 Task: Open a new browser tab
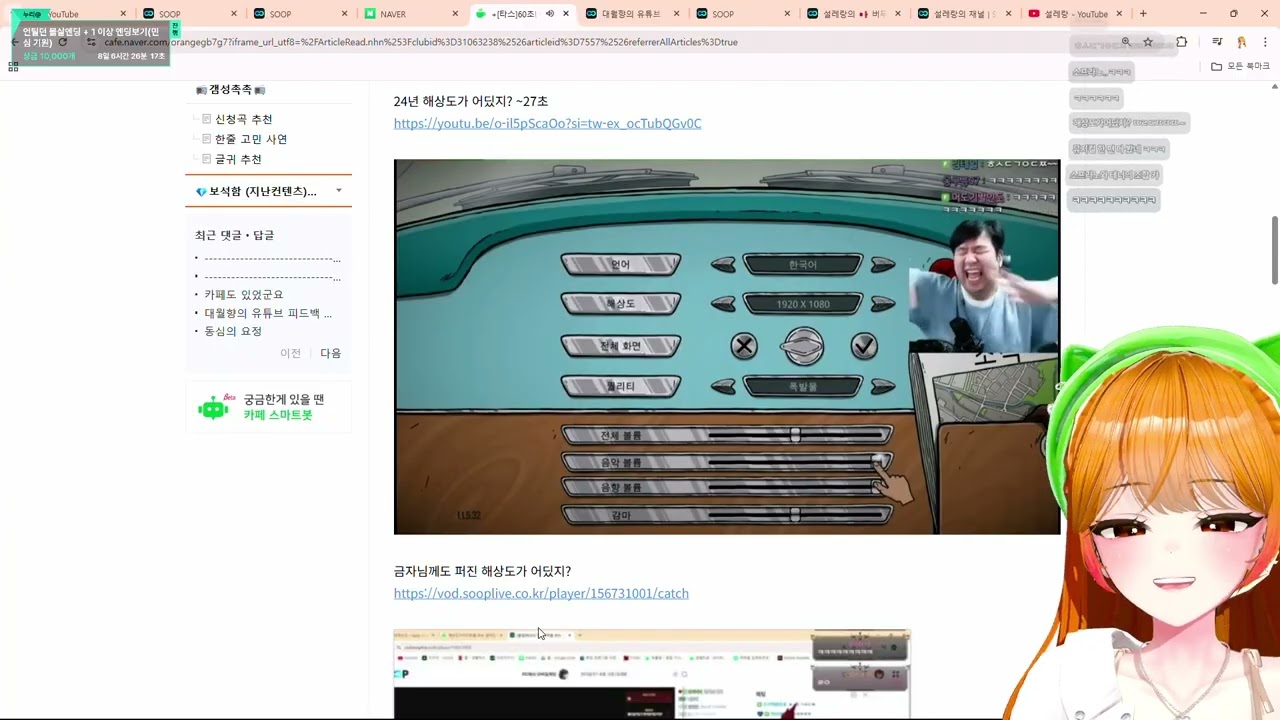(1143, 14)
